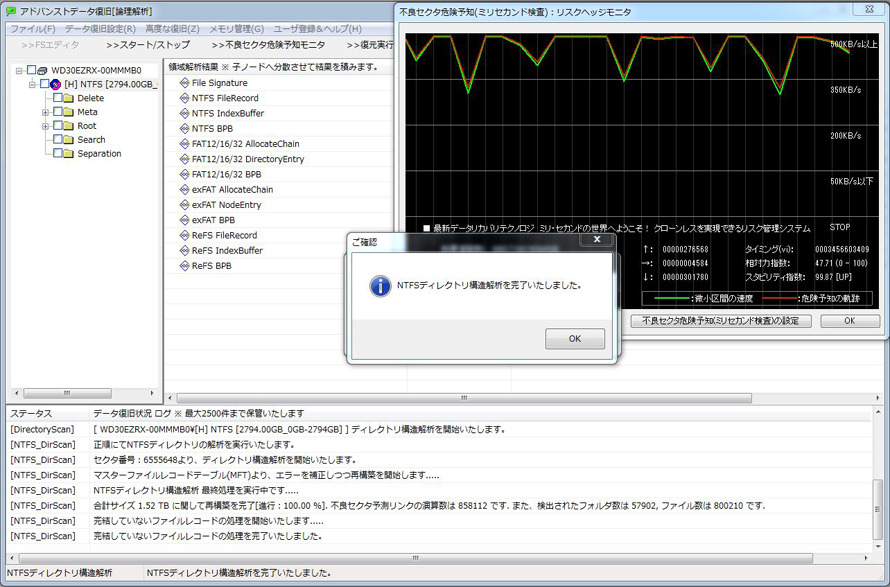Click the STOP label in the monitor

[840, 227]
